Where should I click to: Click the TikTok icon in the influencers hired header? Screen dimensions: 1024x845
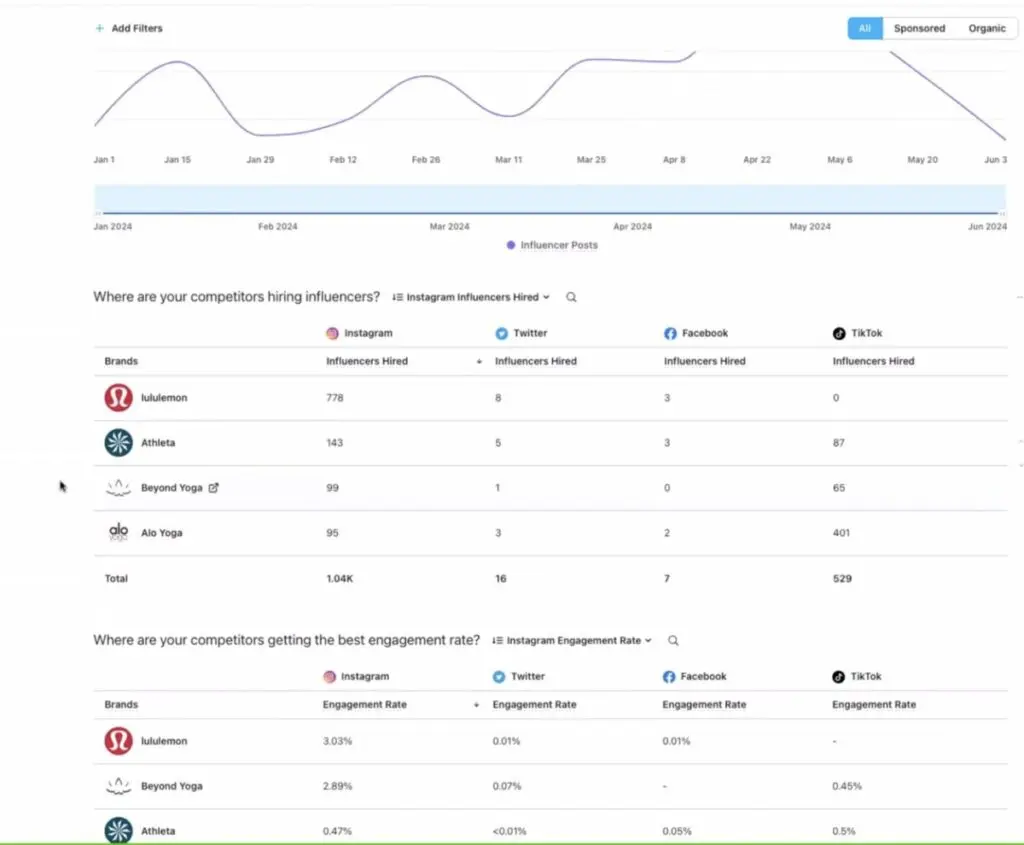839,333
